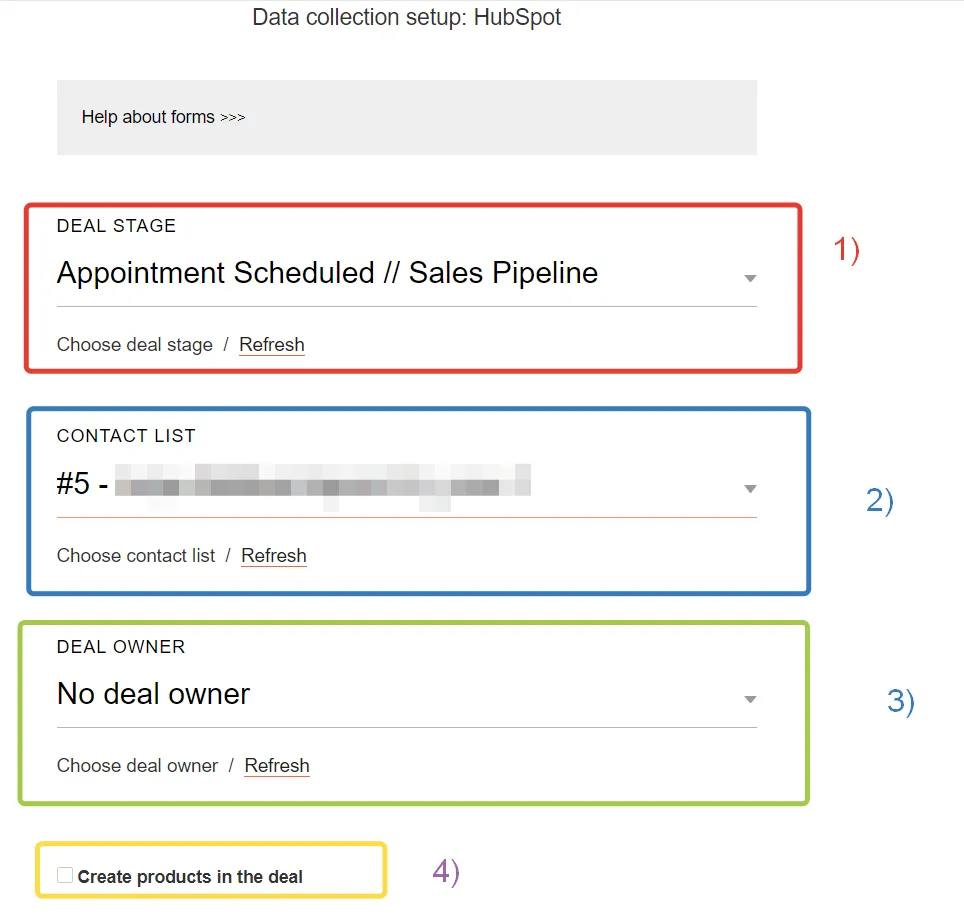Enable "Create products in the deal" checkbox
964x916 pixels.
pyautogui.click(x=65, y=876)
